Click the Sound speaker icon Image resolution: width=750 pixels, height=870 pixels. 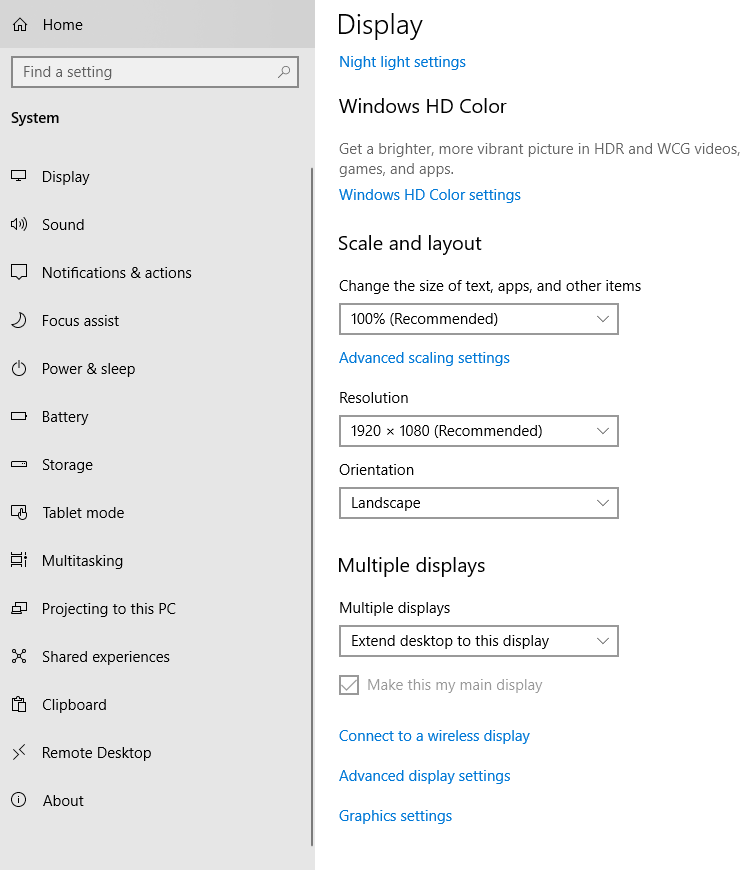[19, 224]
